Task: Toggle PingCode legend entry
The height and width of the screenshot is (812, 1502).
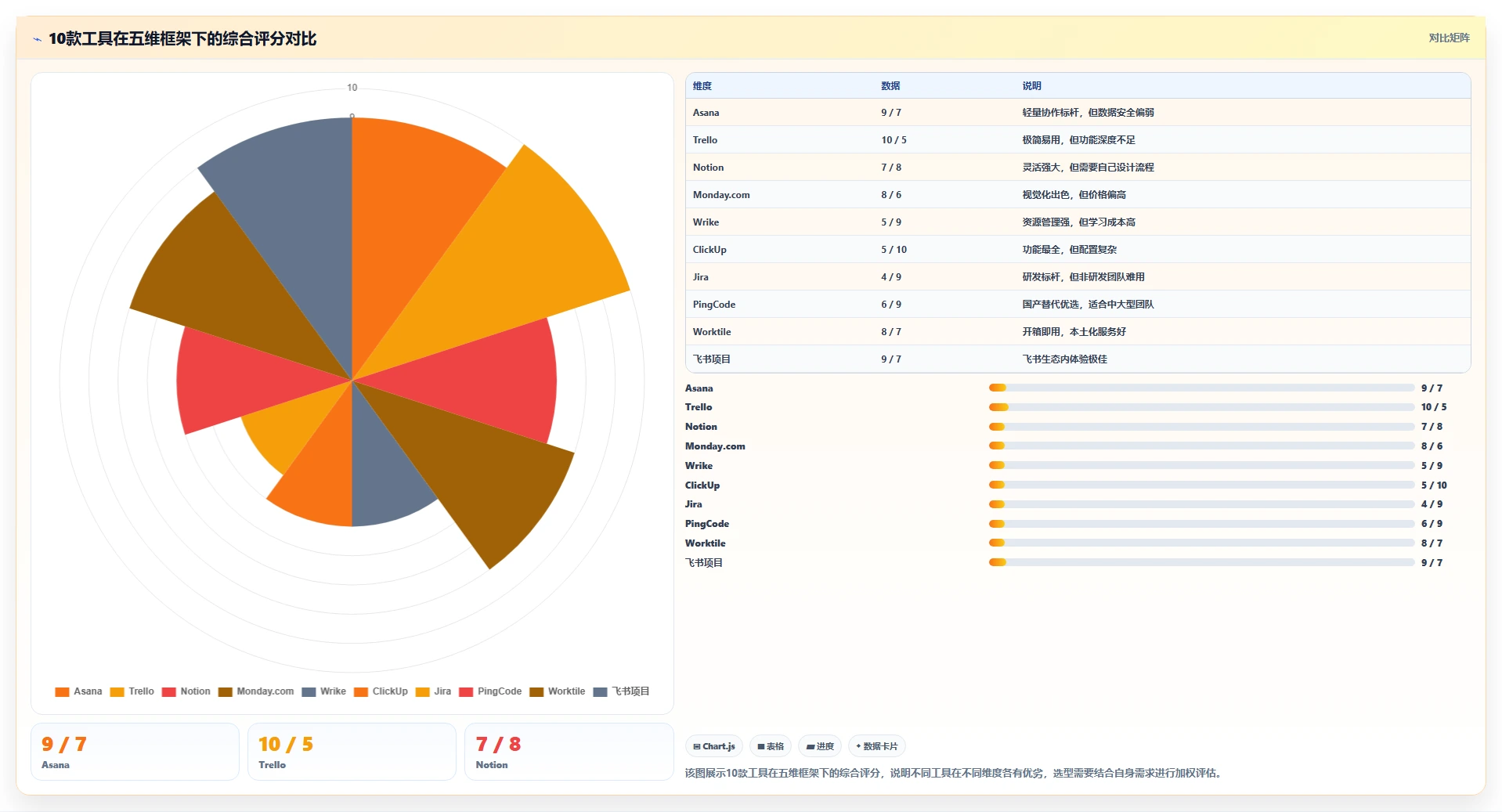Action: [490, 691]
